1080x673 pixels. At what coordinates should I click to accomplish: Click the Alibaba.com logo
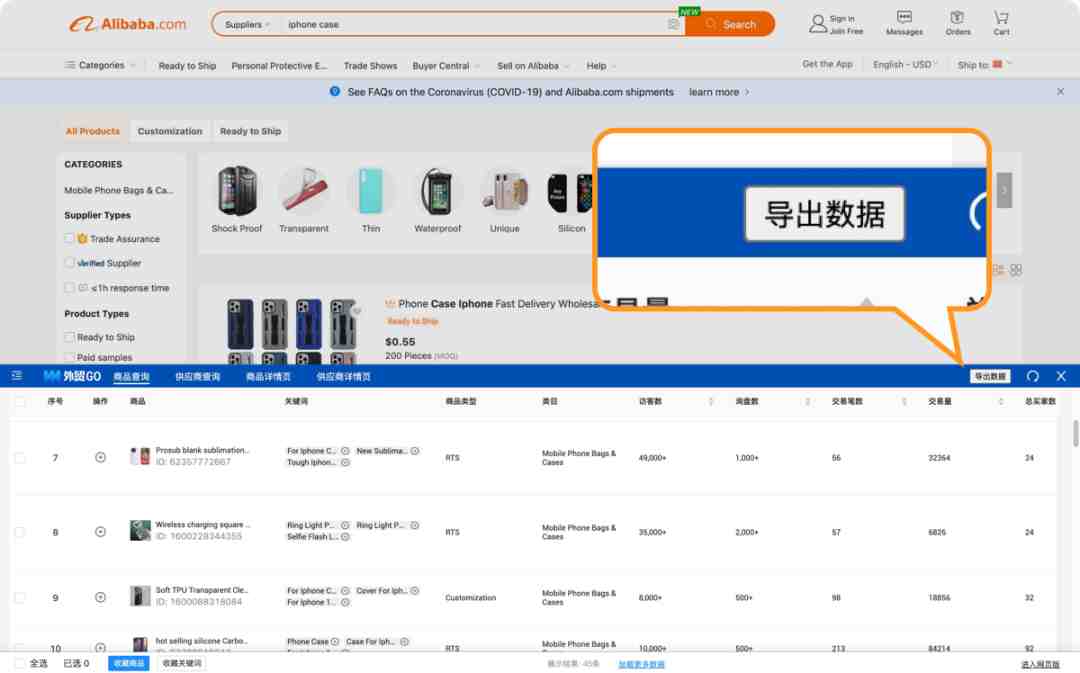(127, 24)
